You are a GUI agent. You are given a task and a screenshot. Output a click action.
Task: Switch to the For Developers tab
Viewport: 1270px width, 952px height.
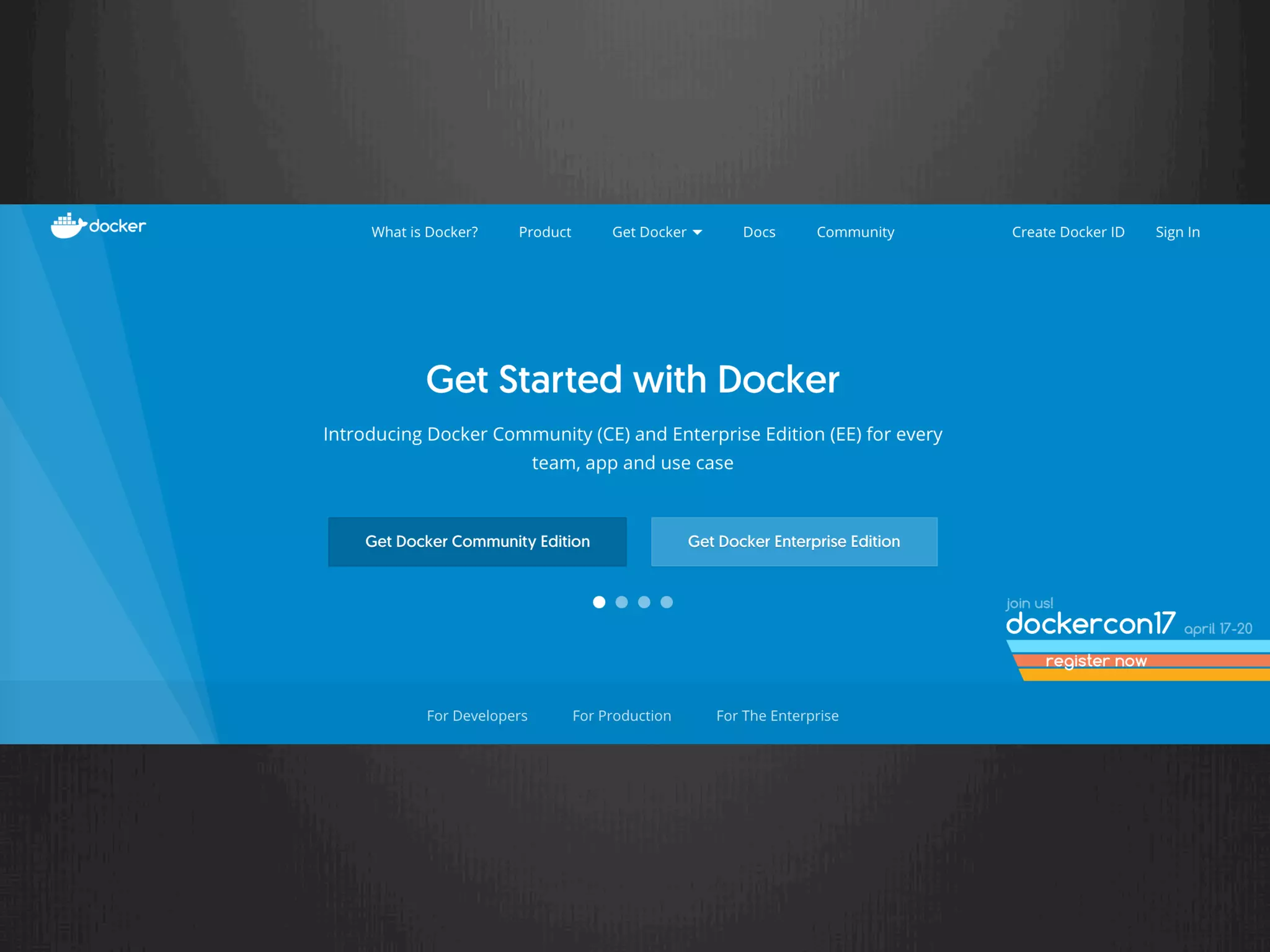pos(477,716)
